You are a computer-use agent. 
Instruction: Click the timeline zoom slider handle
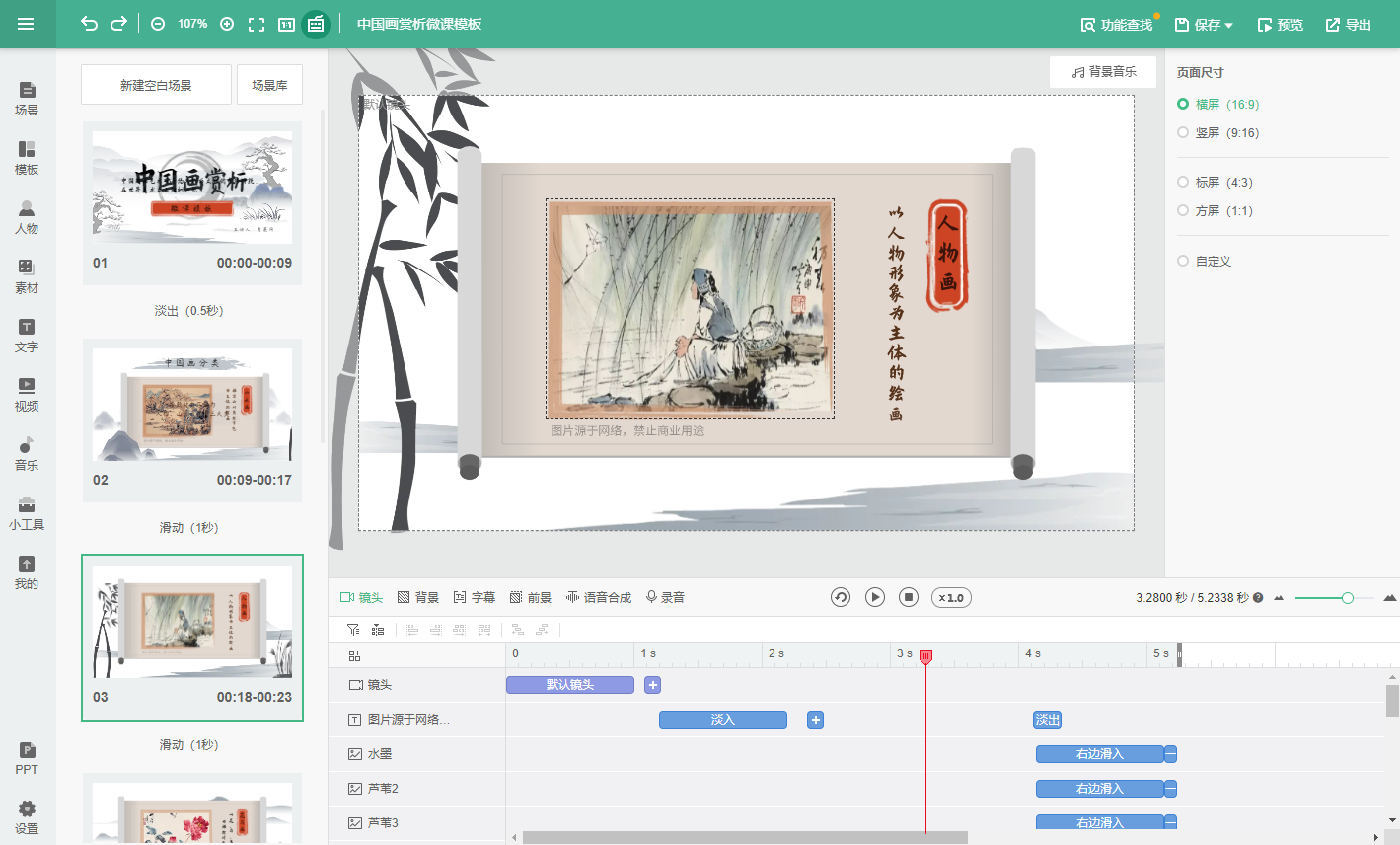tap(1348, 598)
